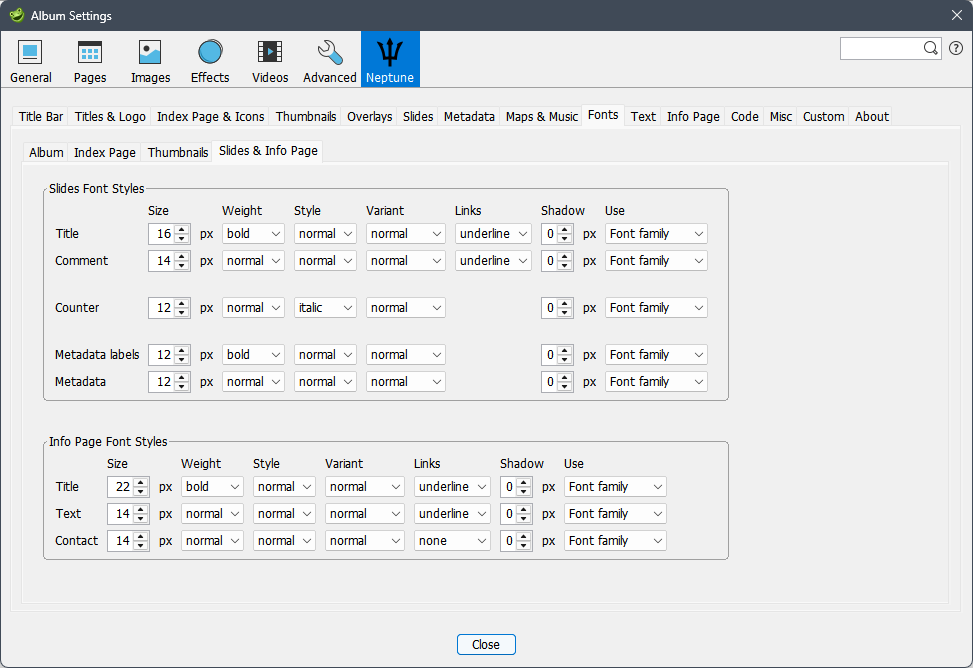Open Slides Title variant dropdown
Image resolution: width=973 pixels, height=668 pixels.
pos(406,234)
